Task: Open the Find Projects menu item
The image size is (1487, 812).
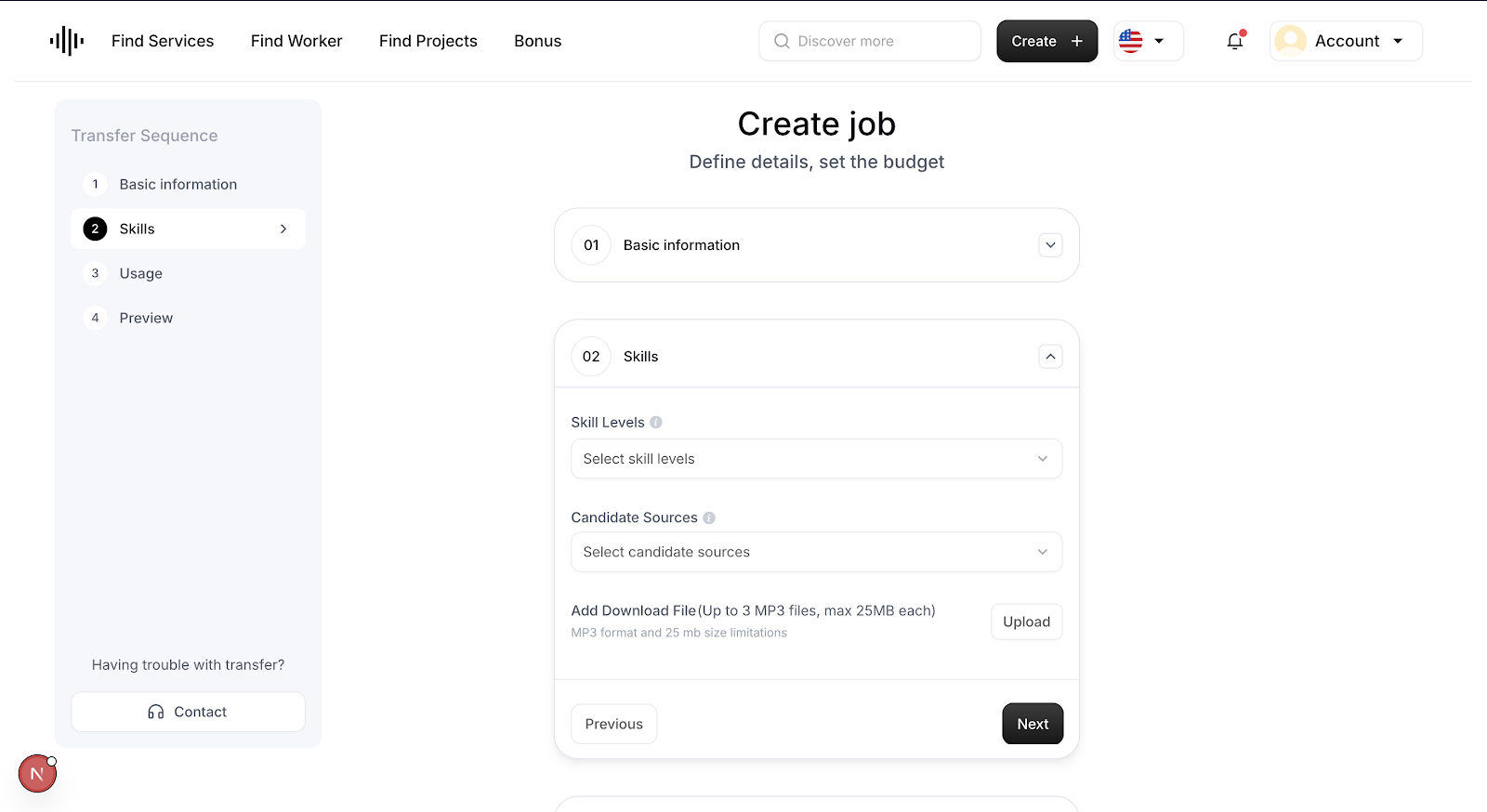Action: [428, 41]
